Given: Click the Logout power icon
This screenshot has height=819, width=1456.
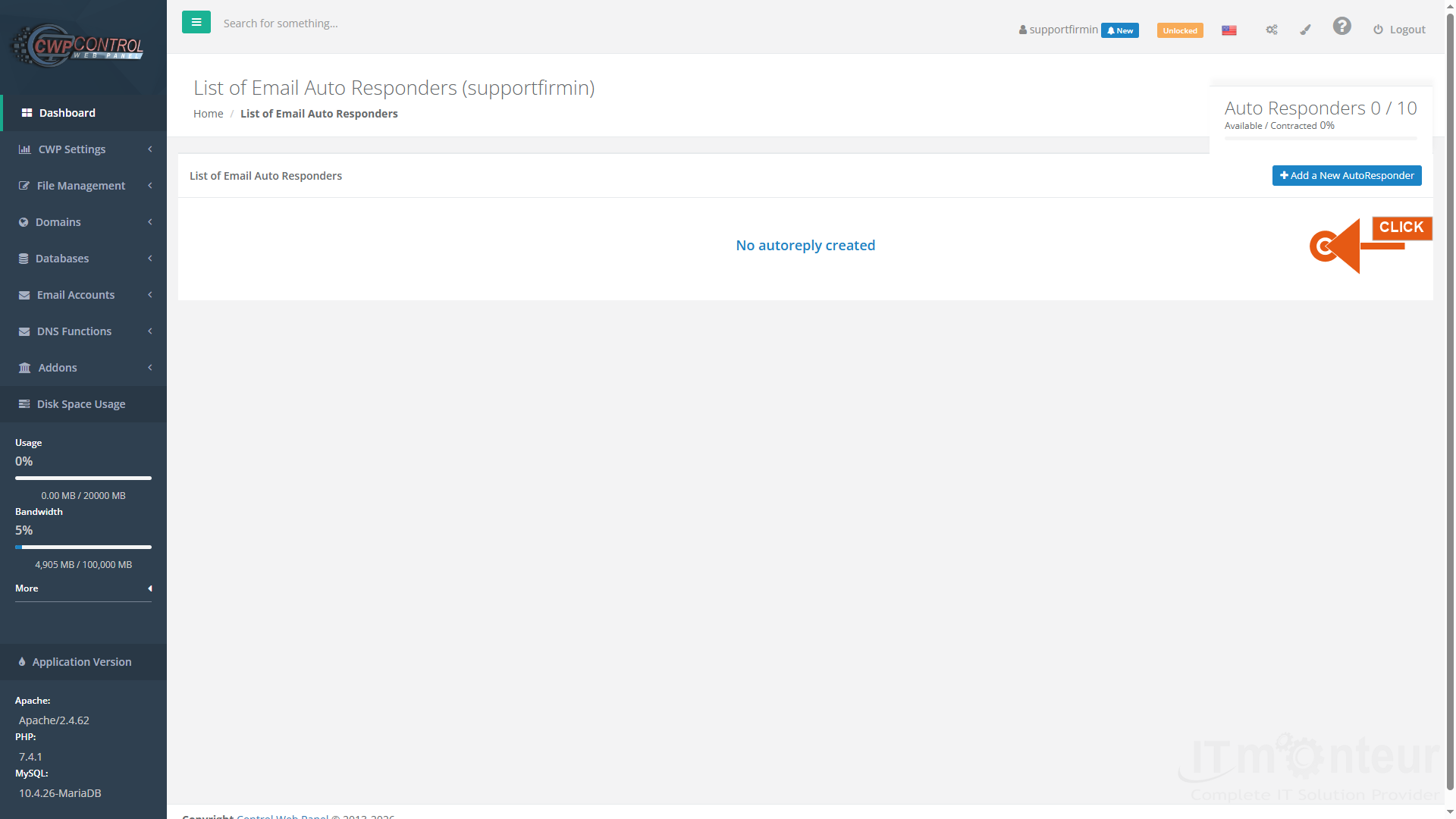Looking at the screenshot, I should click(1378, 30).
